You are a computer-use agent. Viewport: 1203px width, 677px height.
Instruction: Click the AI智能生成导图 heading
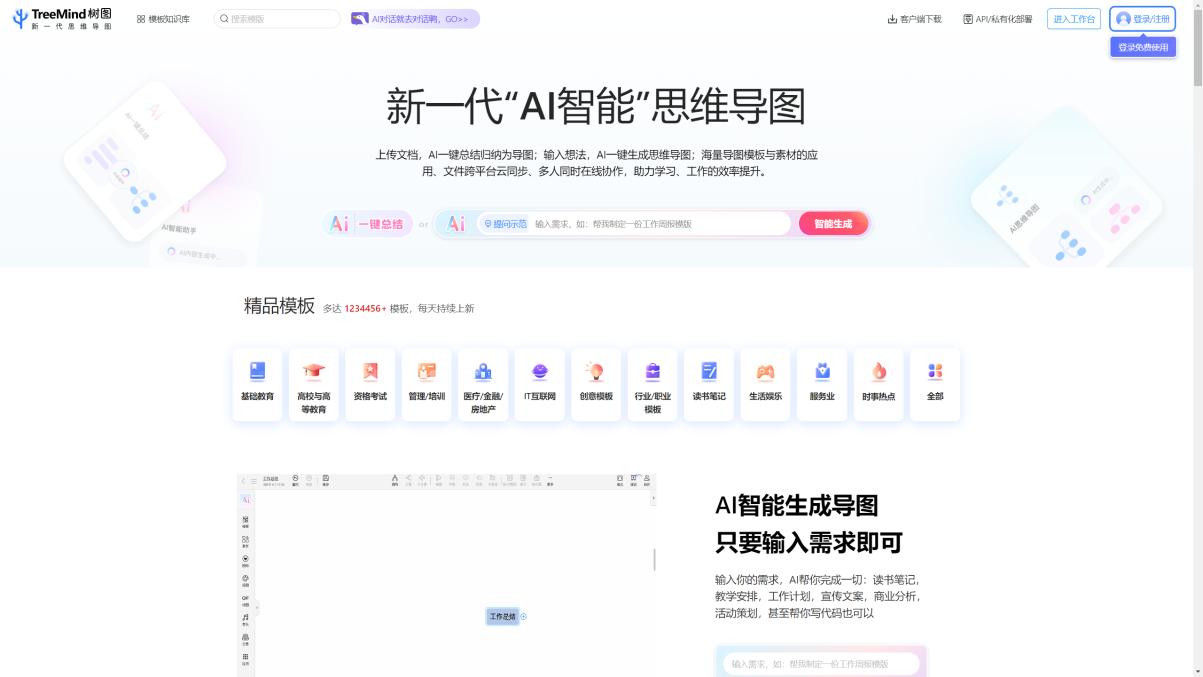coord(797,505)
